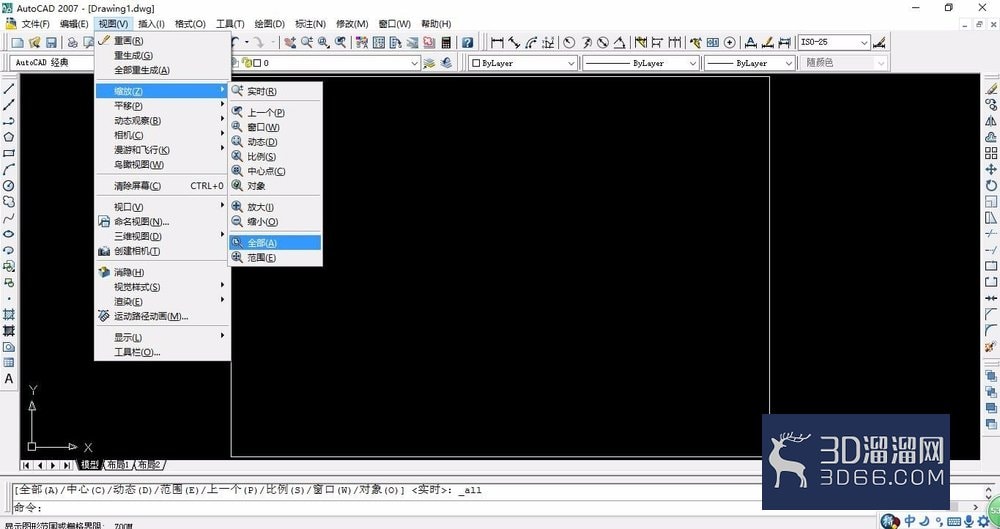
Task: Select the Circle draw tool
Action: (x=8, y=186)
